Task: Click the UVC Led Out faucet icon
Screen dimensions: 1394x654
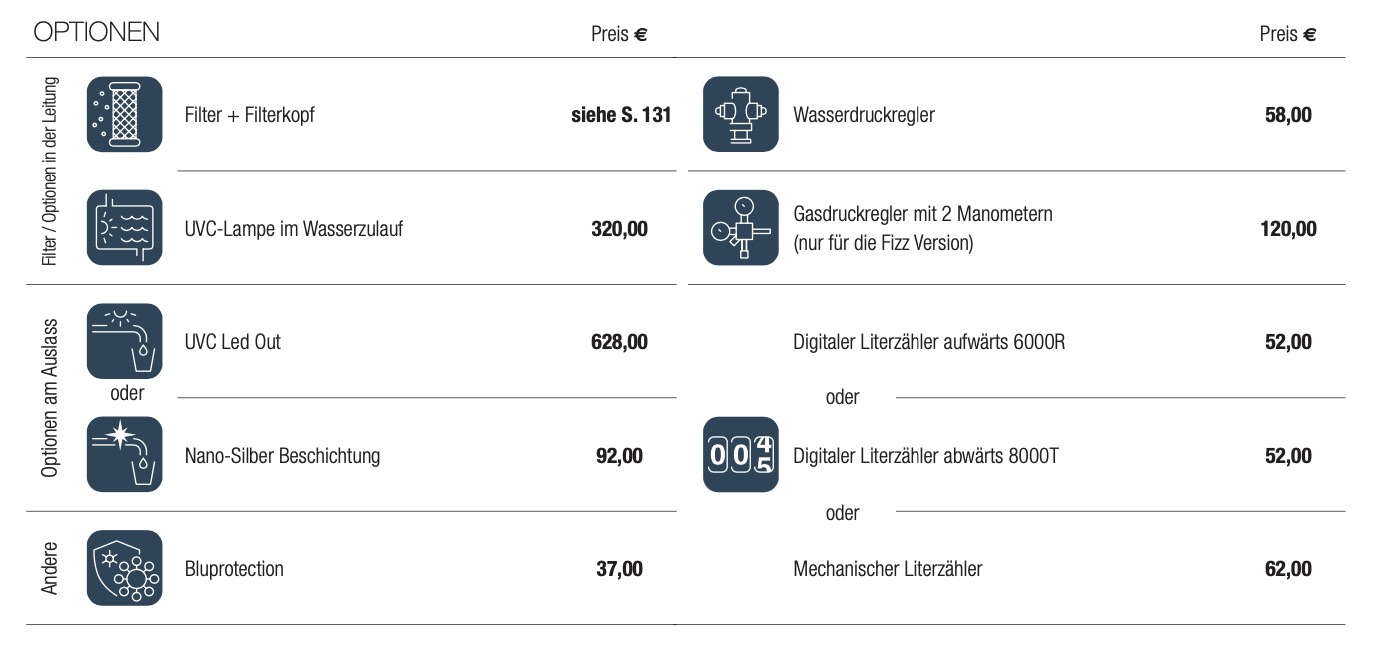Action: pyautogui.click(x=124, y=341)
